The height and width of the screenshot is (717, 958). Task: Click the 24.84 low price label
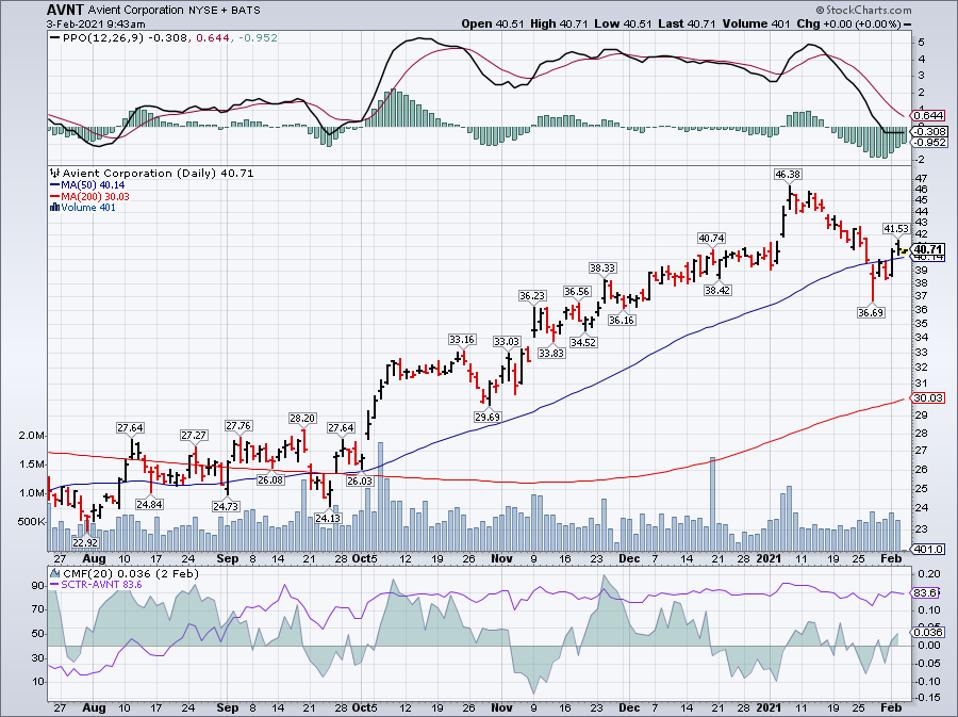149,504
